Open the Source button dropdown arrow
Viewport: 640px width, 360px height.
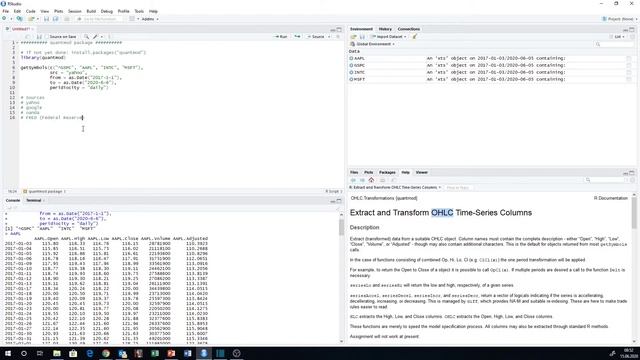click(329, 37)
